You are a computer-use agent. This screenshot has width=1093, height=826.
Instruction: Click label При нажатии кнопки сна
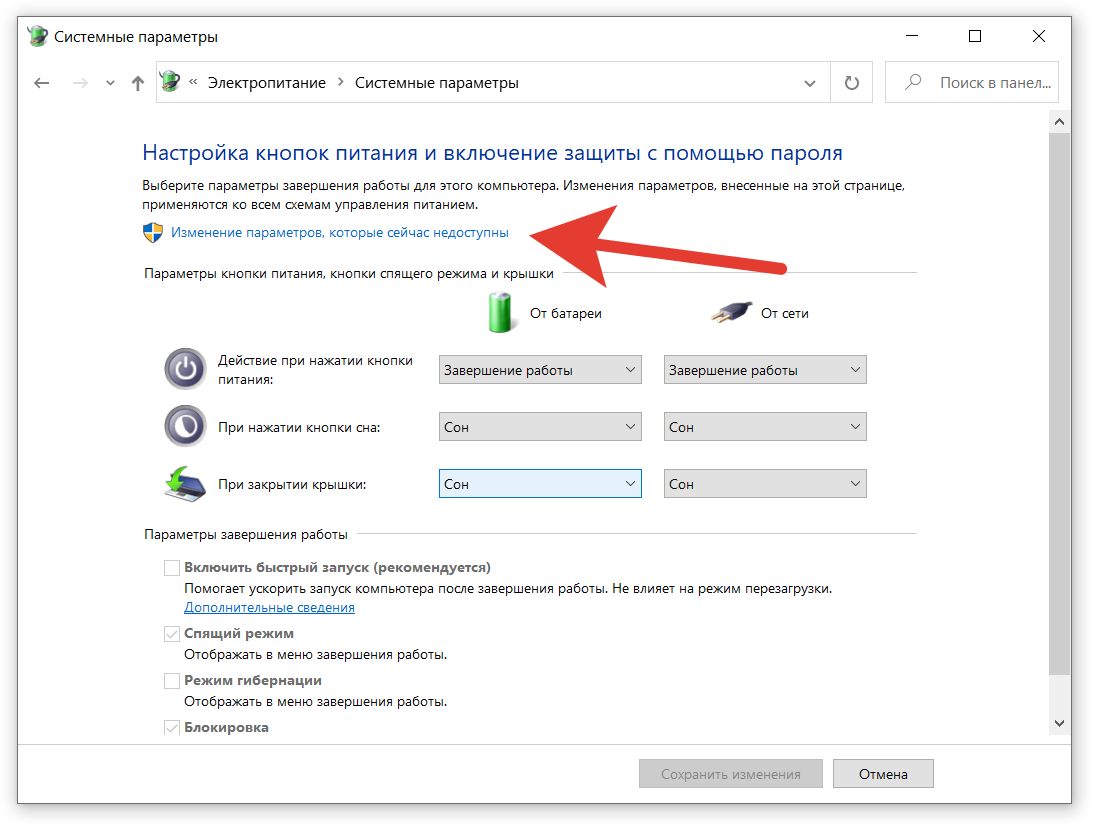pos(299,427)
